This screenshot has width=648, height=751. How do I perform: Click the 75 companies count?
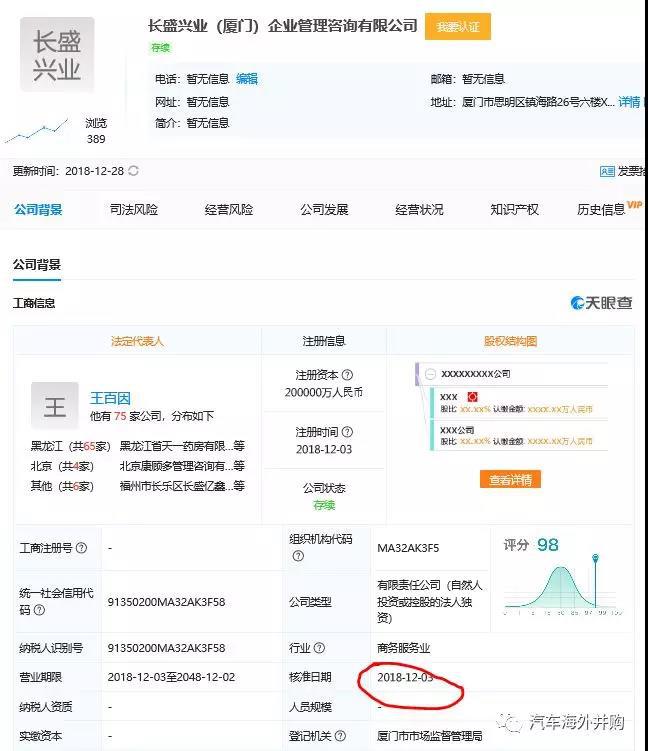[120, 416]
